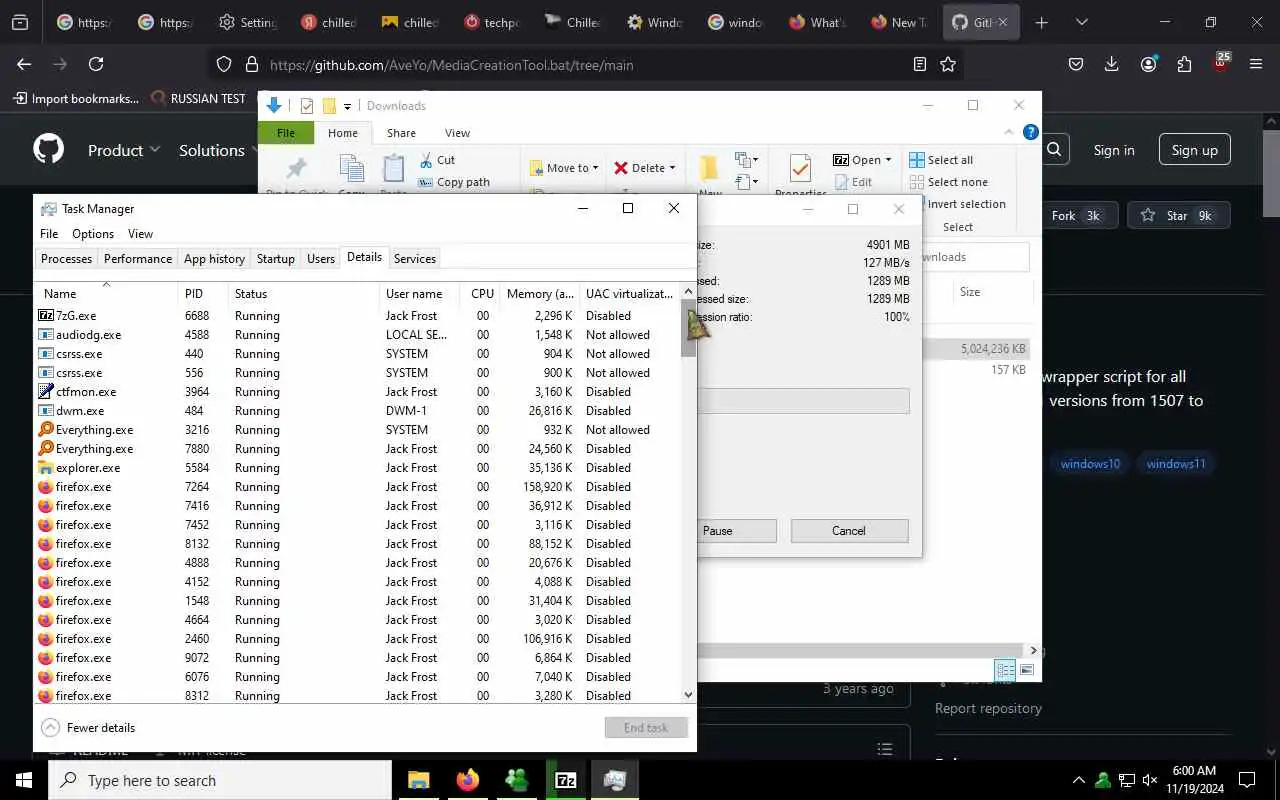Screen dimensions: 1280x800
Task: Open the network tray icon
Action: (1126, 780)
